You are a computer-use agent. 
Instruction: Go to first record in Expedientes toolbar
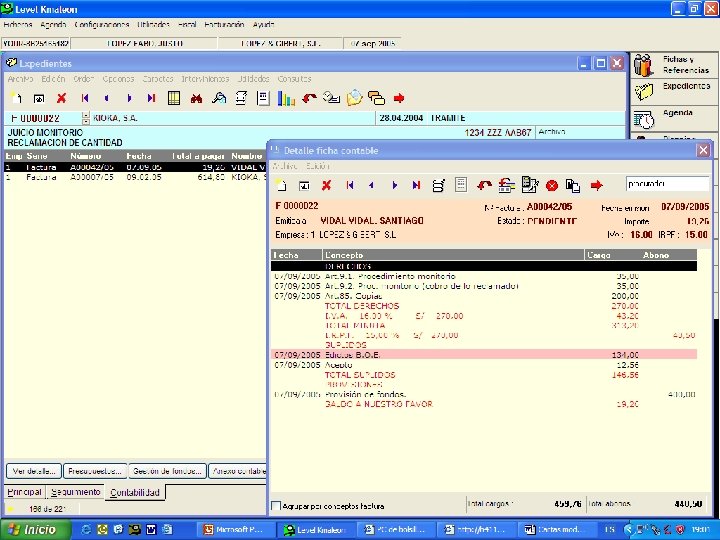pos(84,98)
